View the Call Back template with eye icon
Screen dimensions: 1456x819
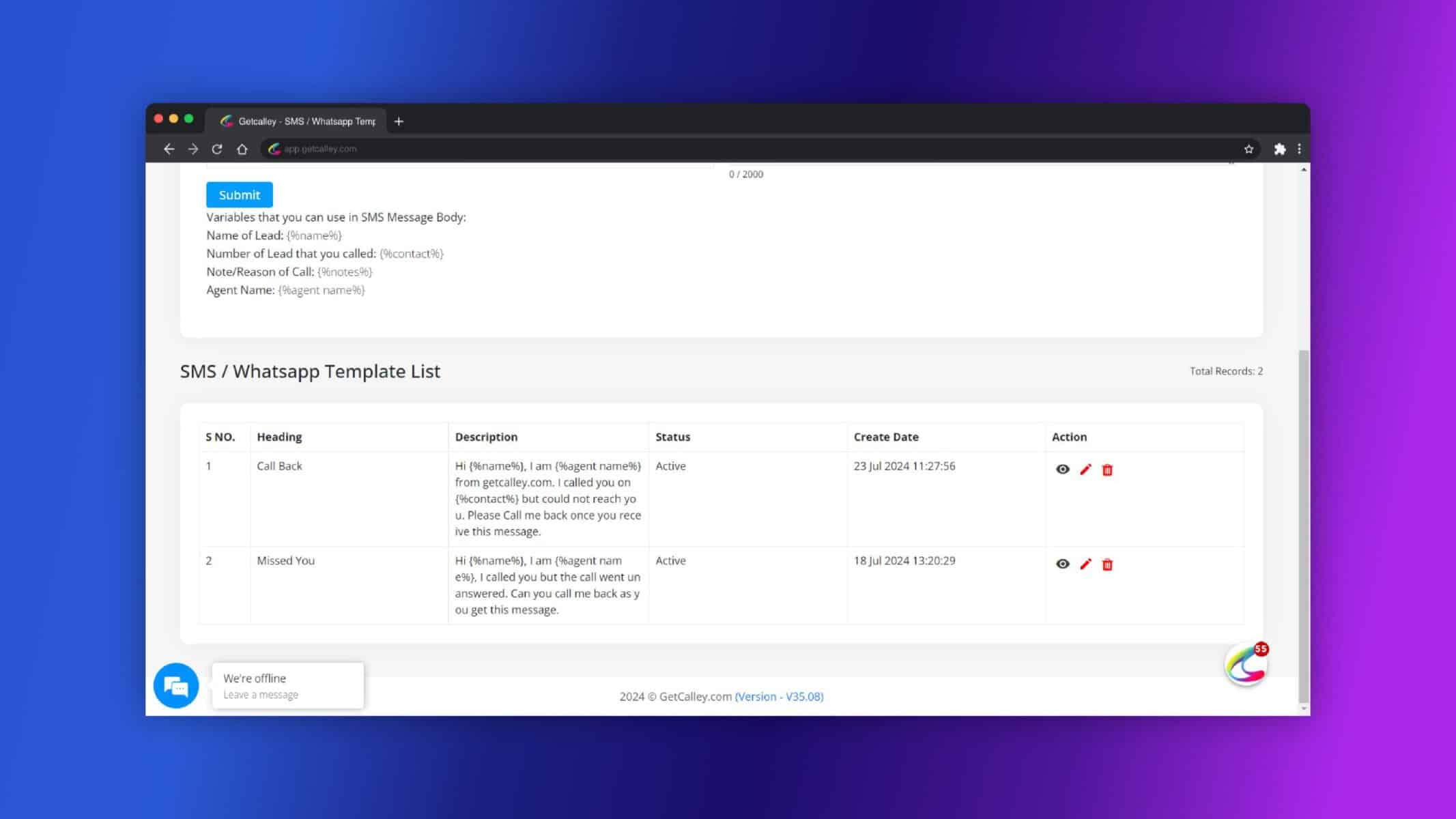point(1062,469)
